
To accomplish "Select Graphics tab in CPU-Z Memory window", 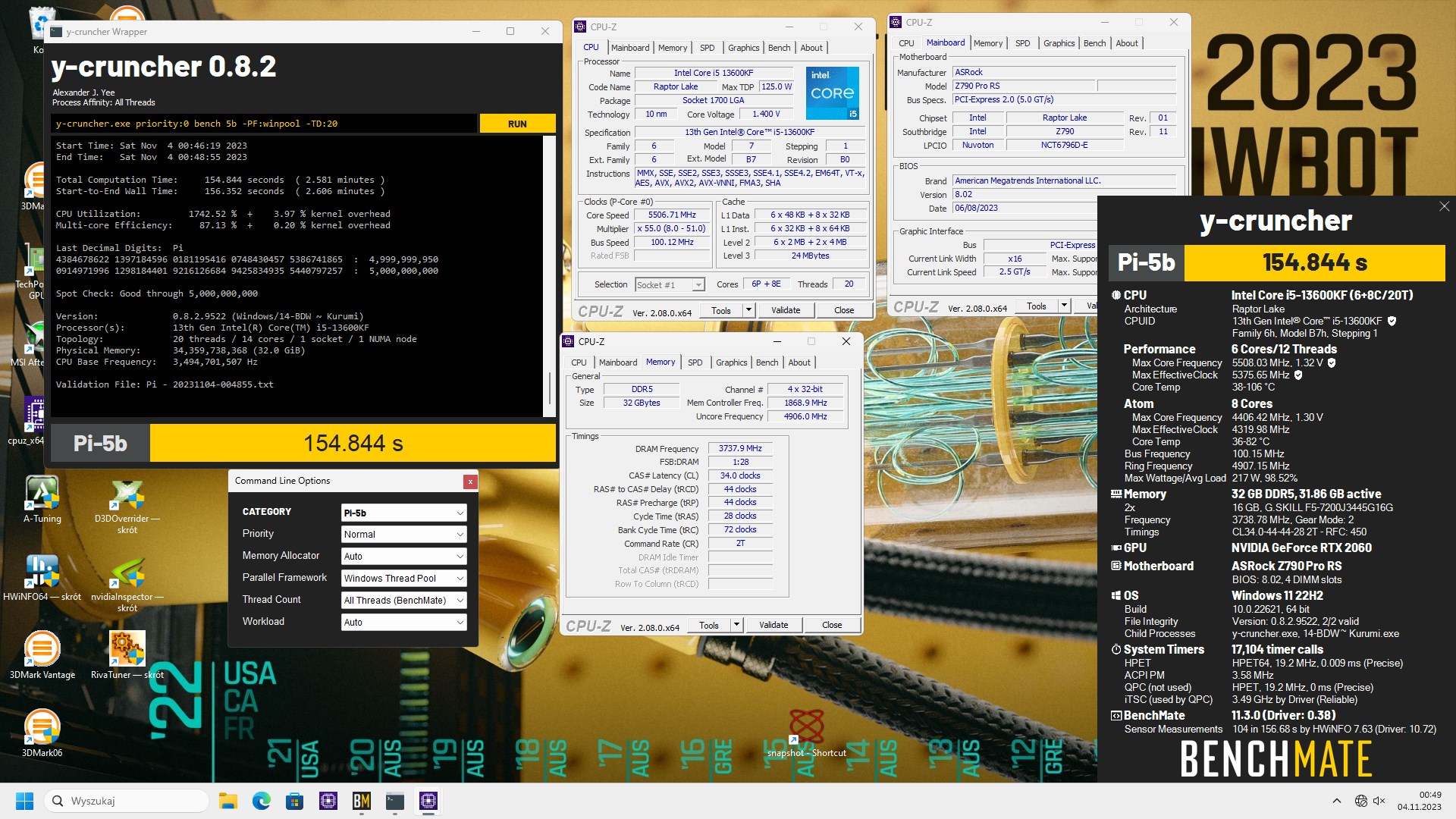I will click(732, 362).
